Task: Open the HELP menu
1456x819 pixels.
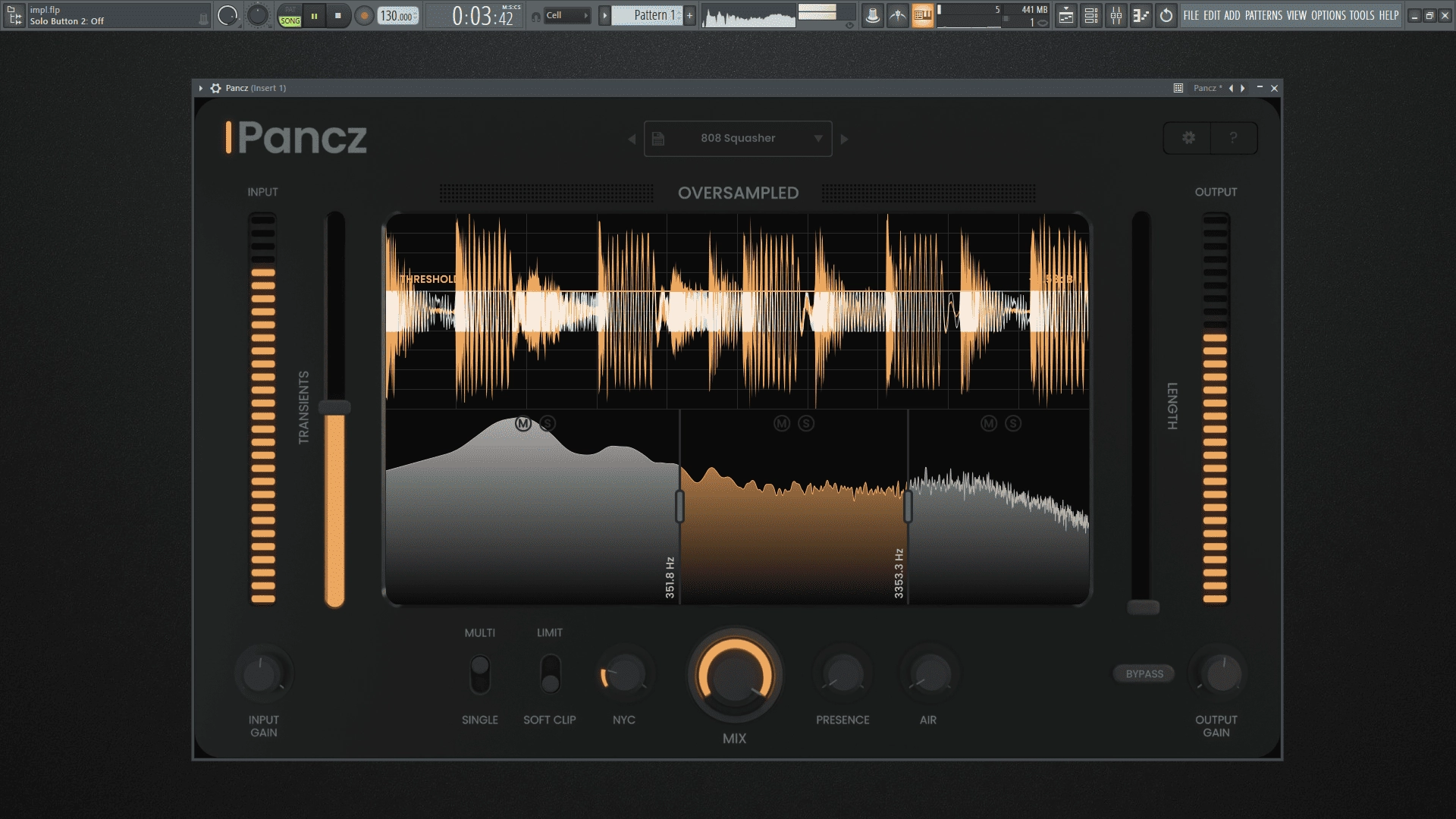Action: 1389,15
